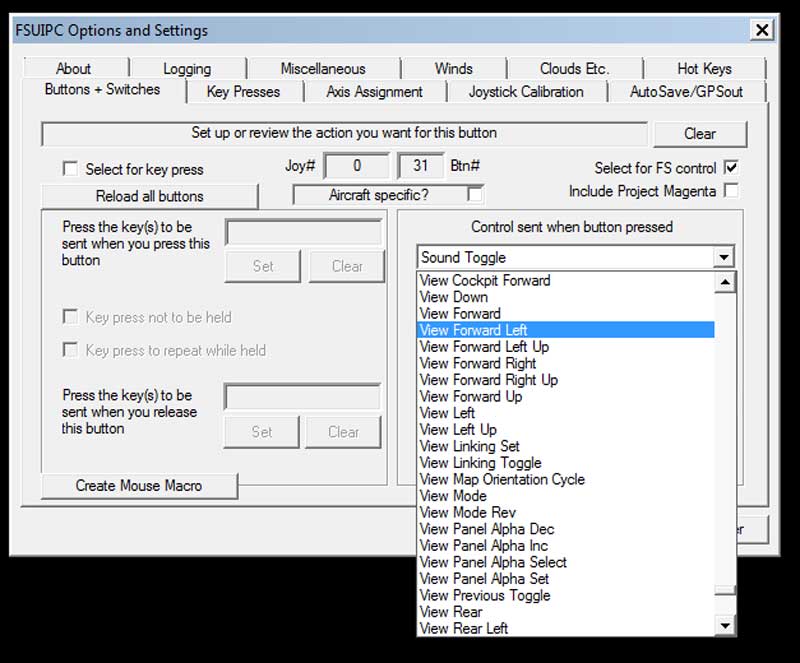The width and height of the screenshot is (800, 663).
Task: Select View Panel Alpha Set
Action: 566,579
